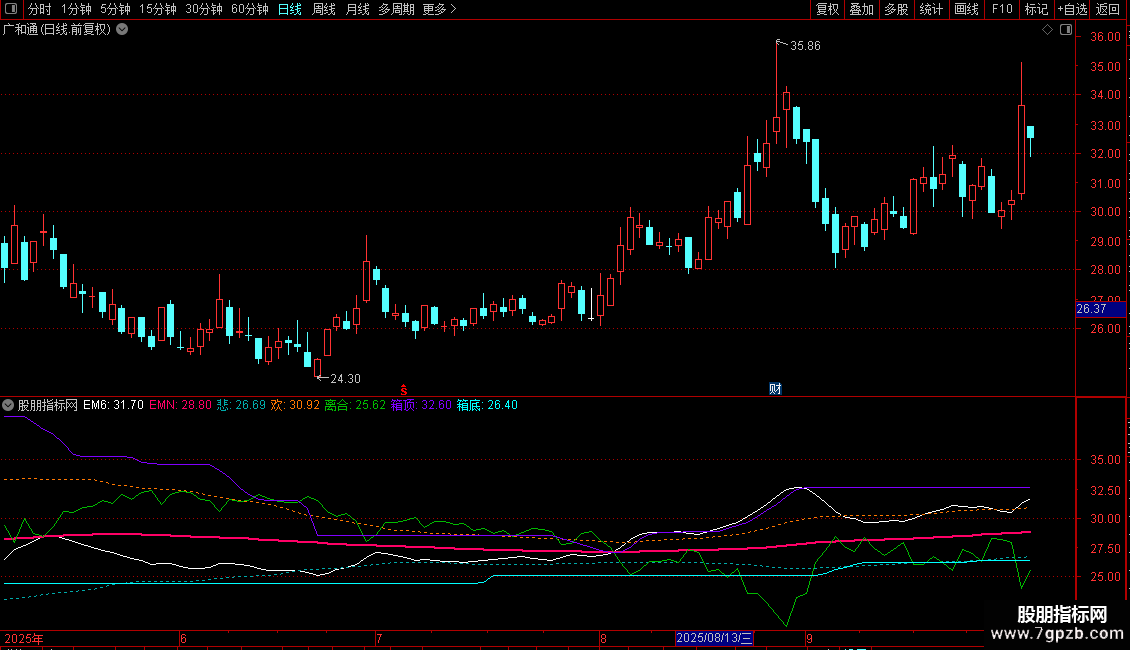Click 叠加 overlay button
Image resolution: width=1130 pixels, height=650 pixels.
tap(861, 9)
